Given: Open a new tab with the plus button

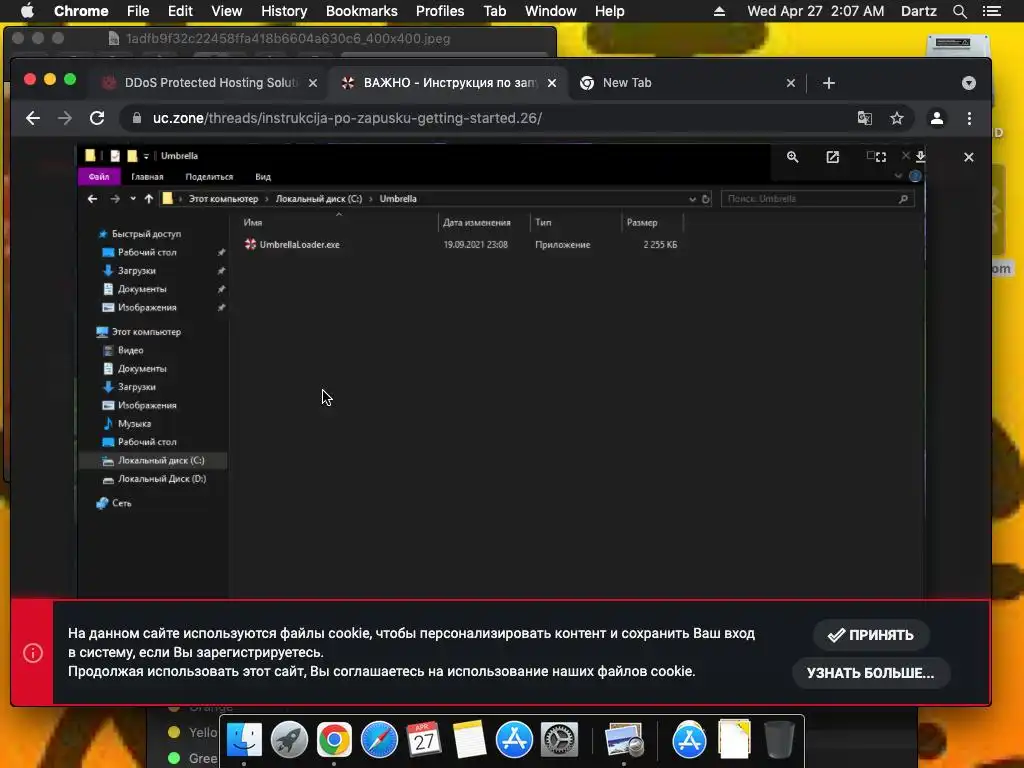Looking at the screenshot, I should (829, 83).
